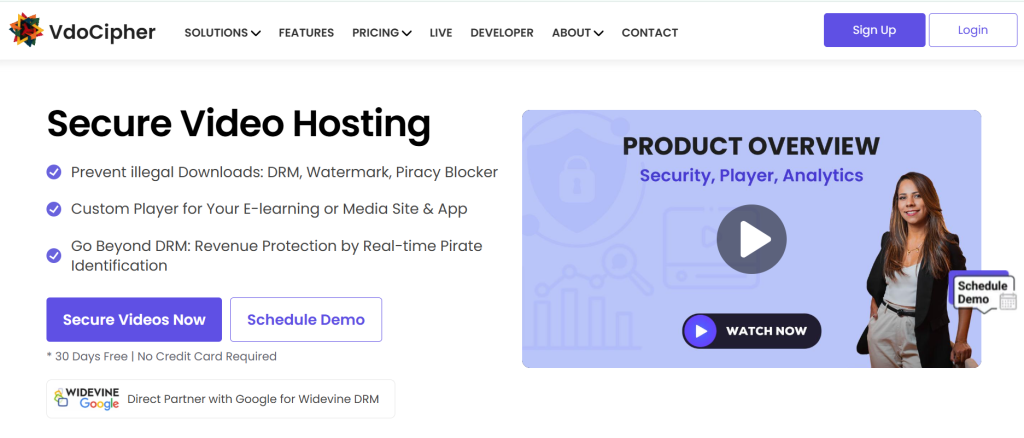Click the VdoCipher brand name text
This screenshot has width=1024, height=438.
[x=103, y=31]
